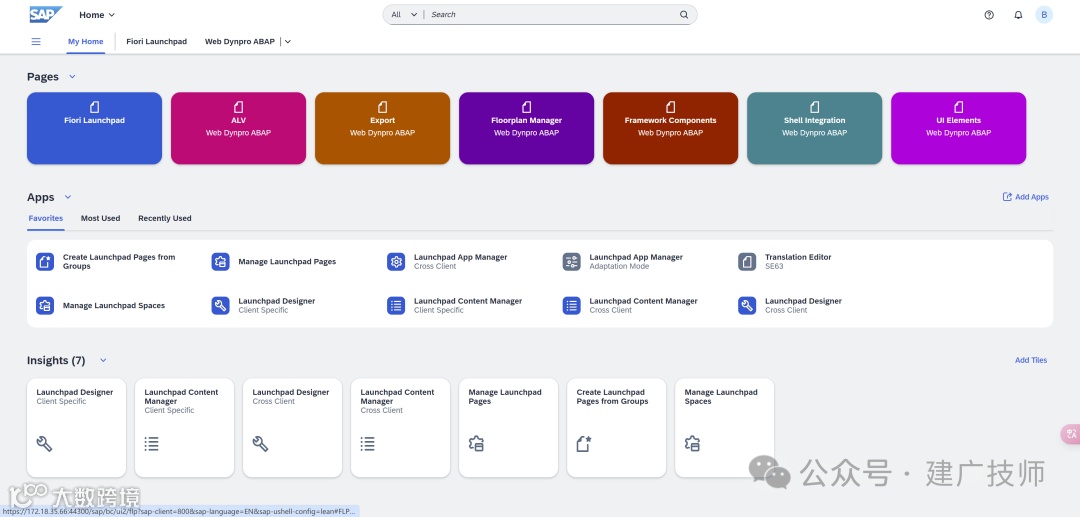Open the search scope All dropdown
Image resolution: width=1080 pixels, height=517 pixels.
click(x=404, y=14)
